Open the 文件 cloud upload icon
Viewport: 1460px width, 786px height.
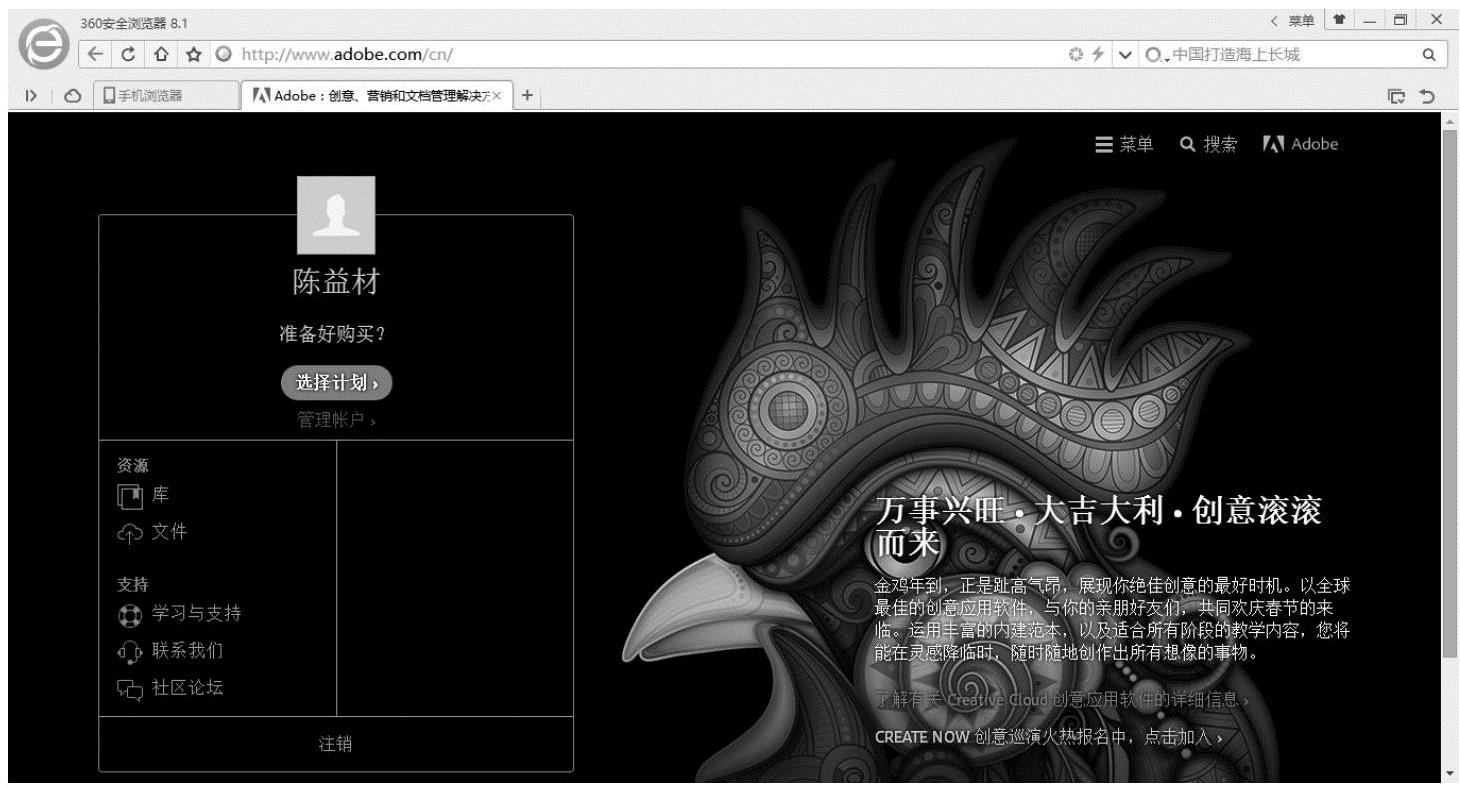(x=130, y=532)
